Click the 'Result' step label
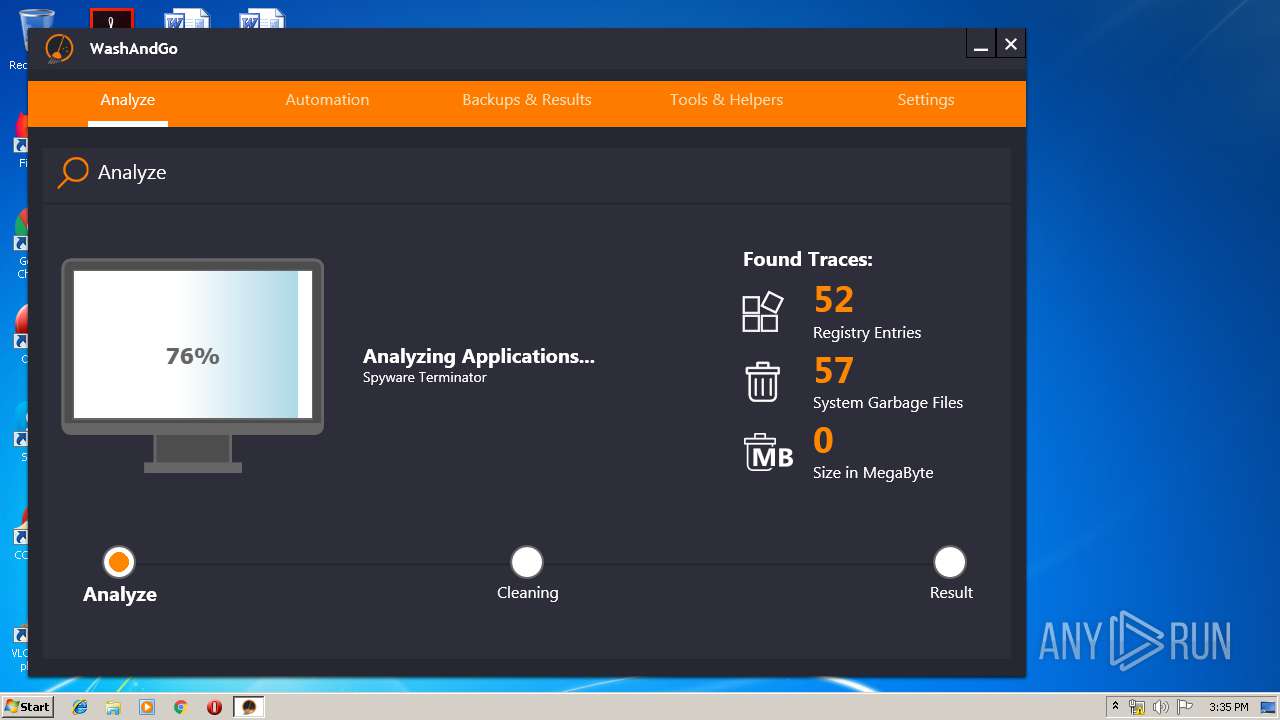Image resolution: width=1280 pixels, height=720 pixels. click(951, 593)
